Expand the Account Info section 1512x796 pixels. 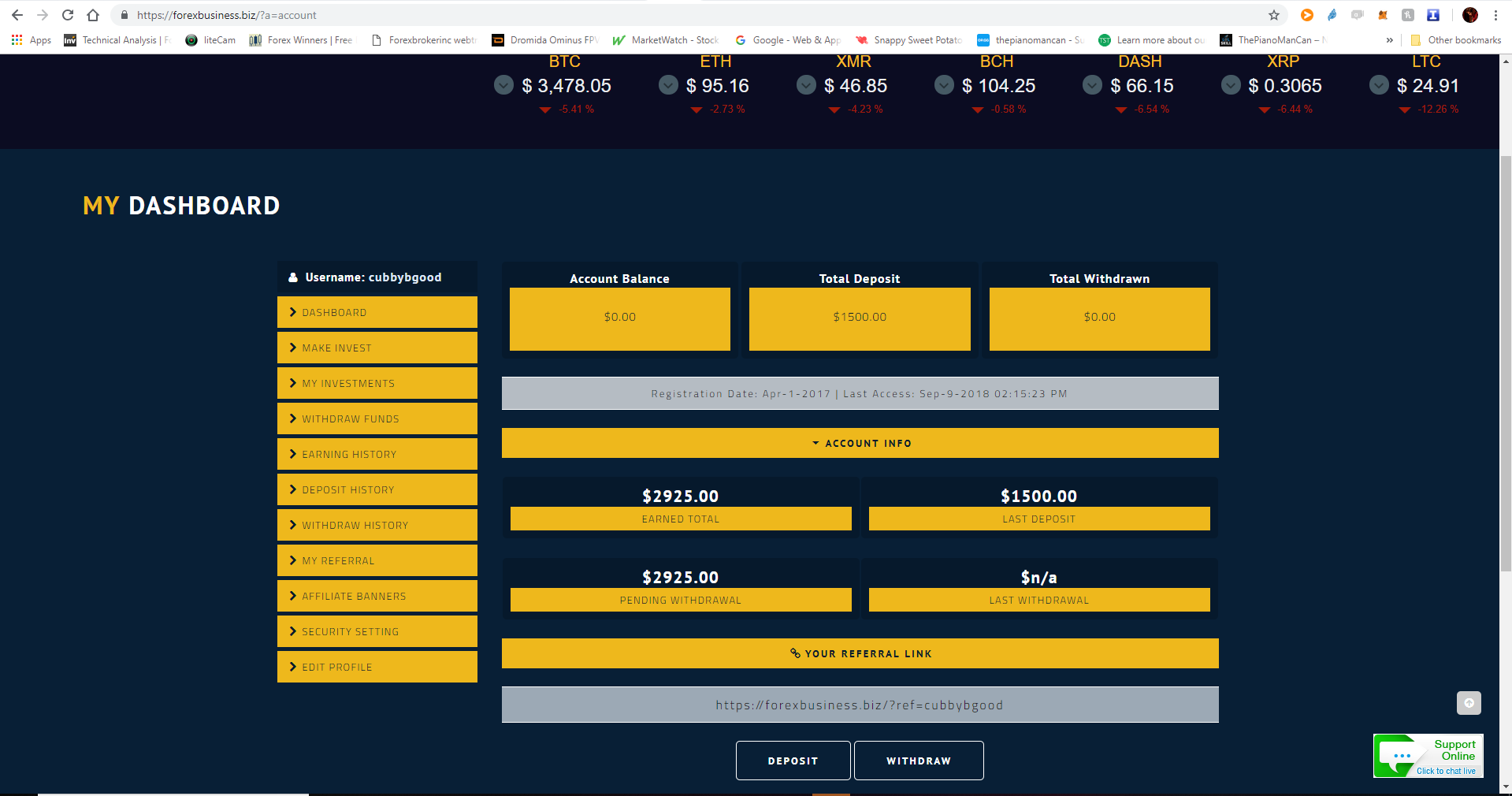[860, 443]
